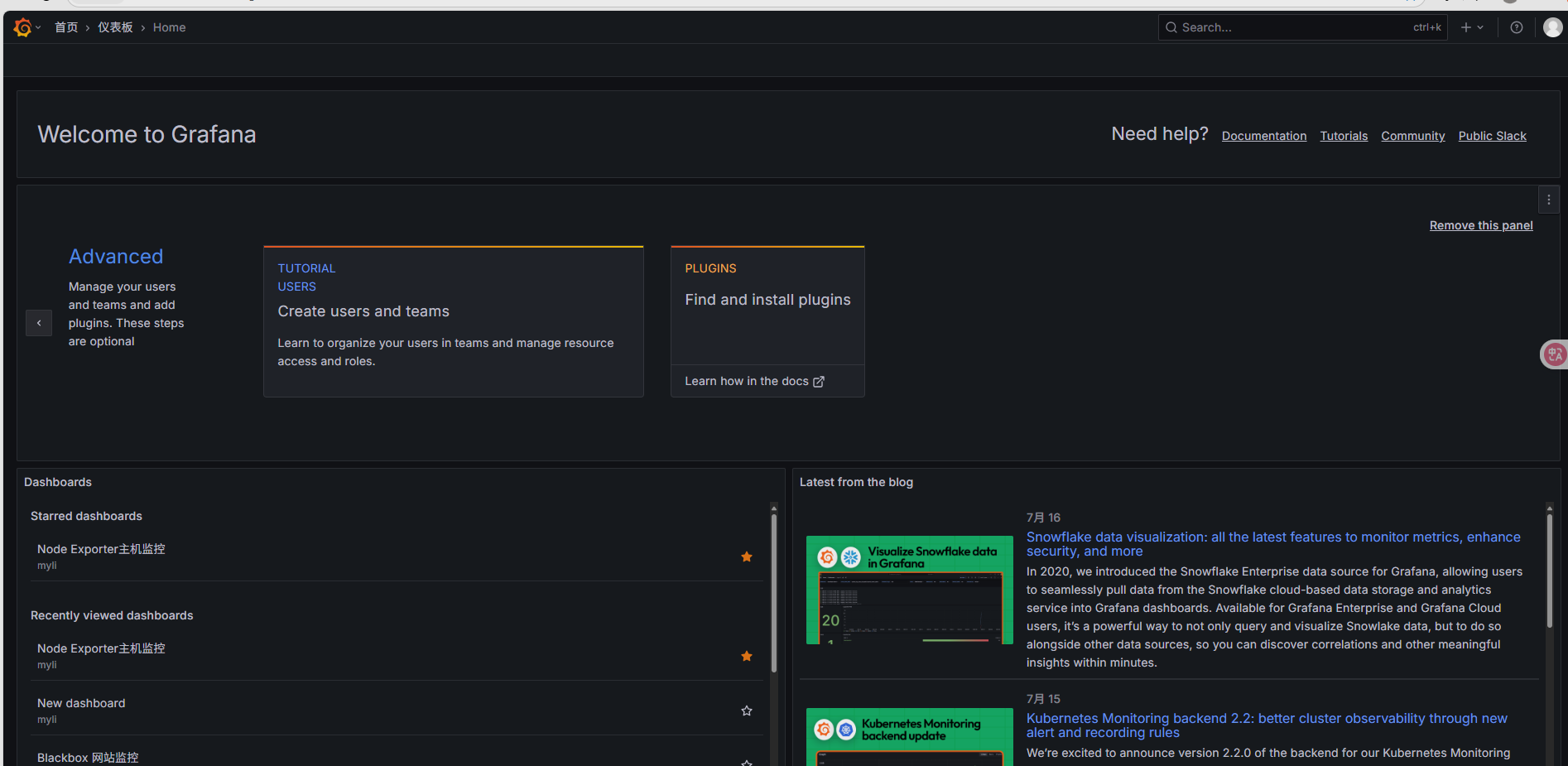The height and width of the screenshot is (766, 1568).
Task: Click inside the Search input field
Action: click(1283, 27)
